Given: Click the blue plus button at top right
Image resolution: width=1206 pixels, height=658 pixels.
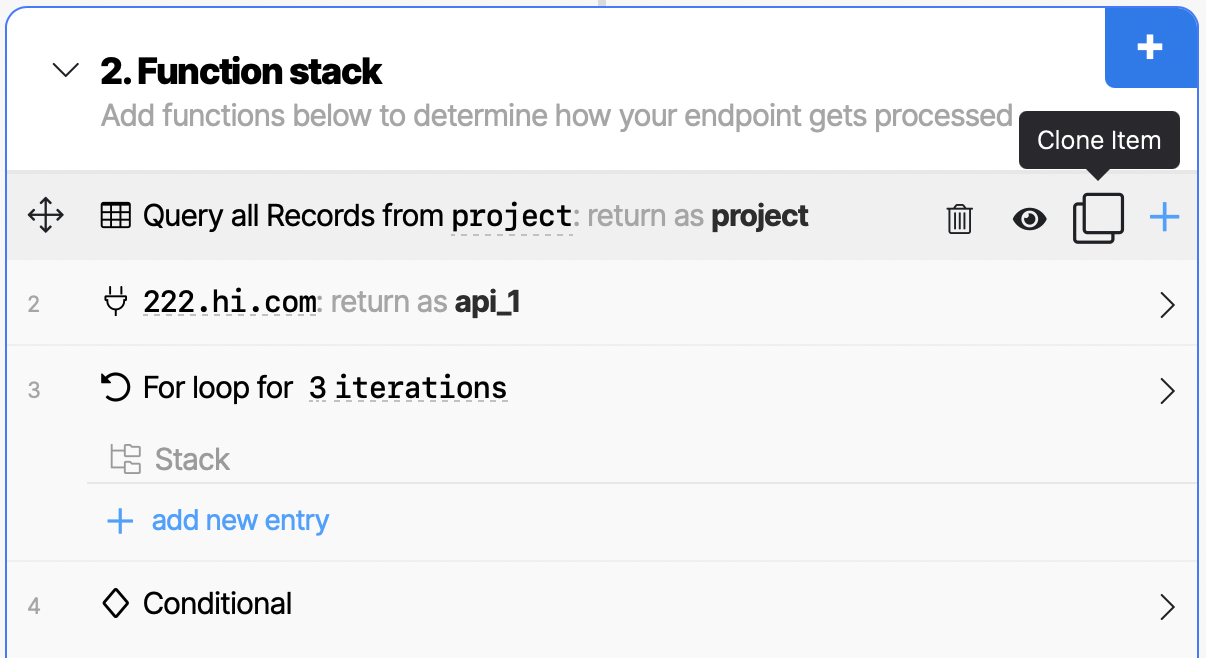Looking at the screenshot, I should 1149,47.
